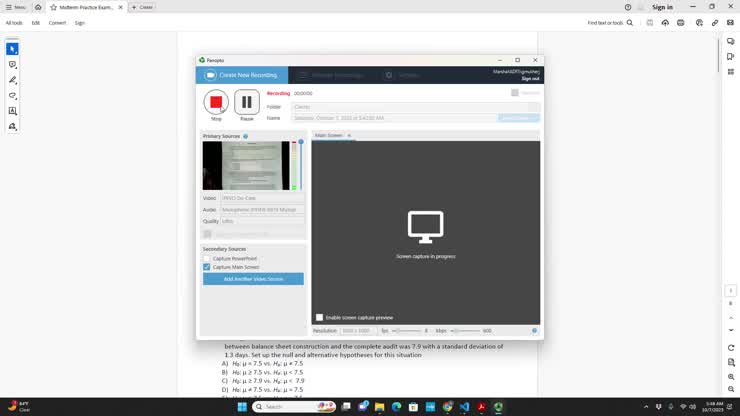Sign out of Panopto
The width and height of the screenshot is (740, 416).
[530, 78]
